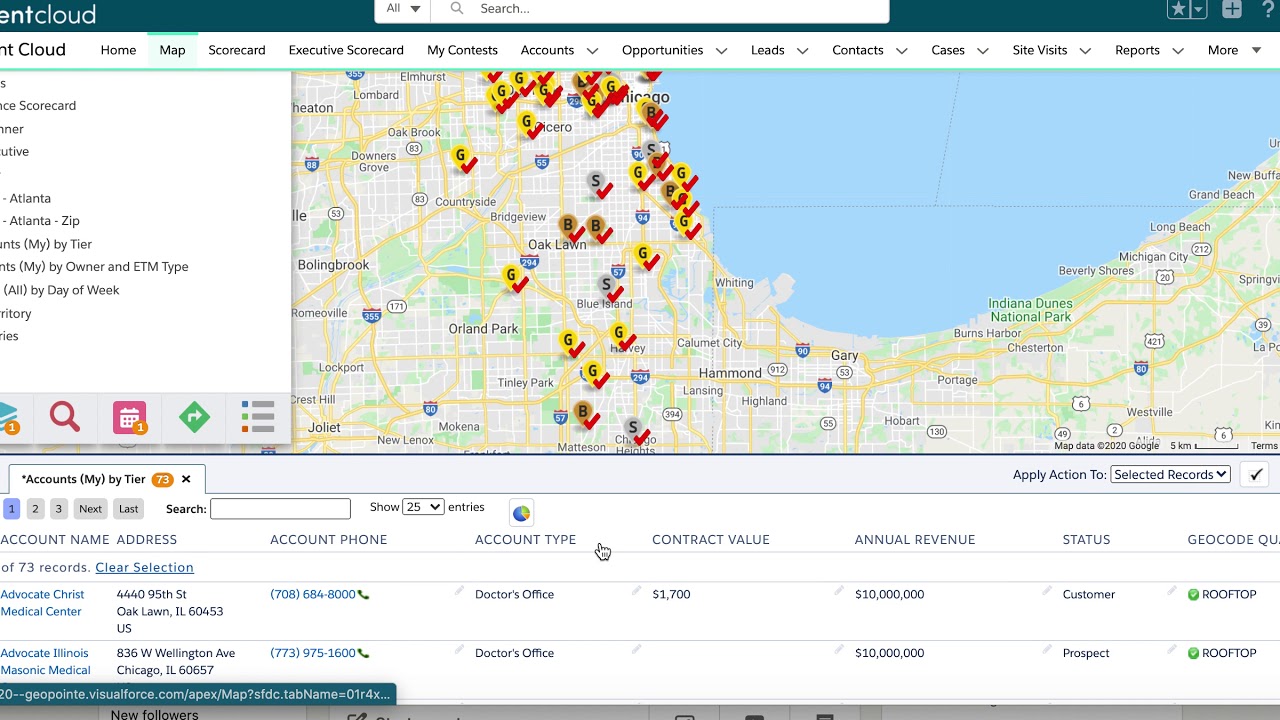Screen dimensions: 1280x720
Task: Click the apply action checkmark button
Action: (x=1256, y=475)
